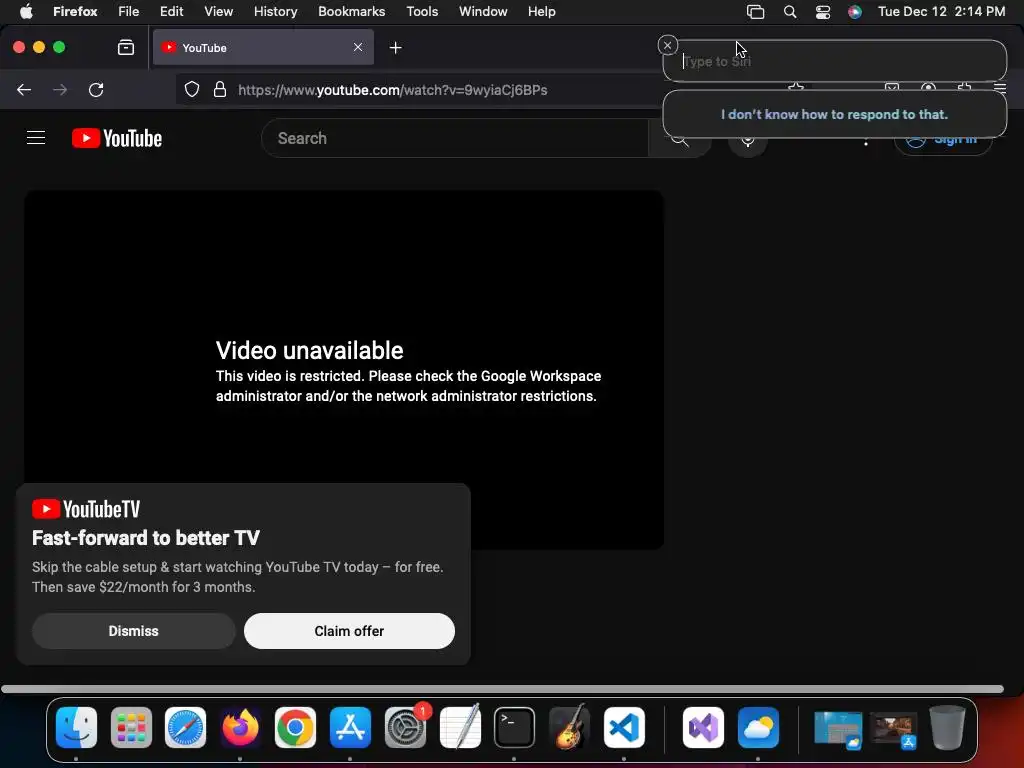Close the Siri prompt window
The height and width of the screenshot is (768, 1024).
point(667,45)
